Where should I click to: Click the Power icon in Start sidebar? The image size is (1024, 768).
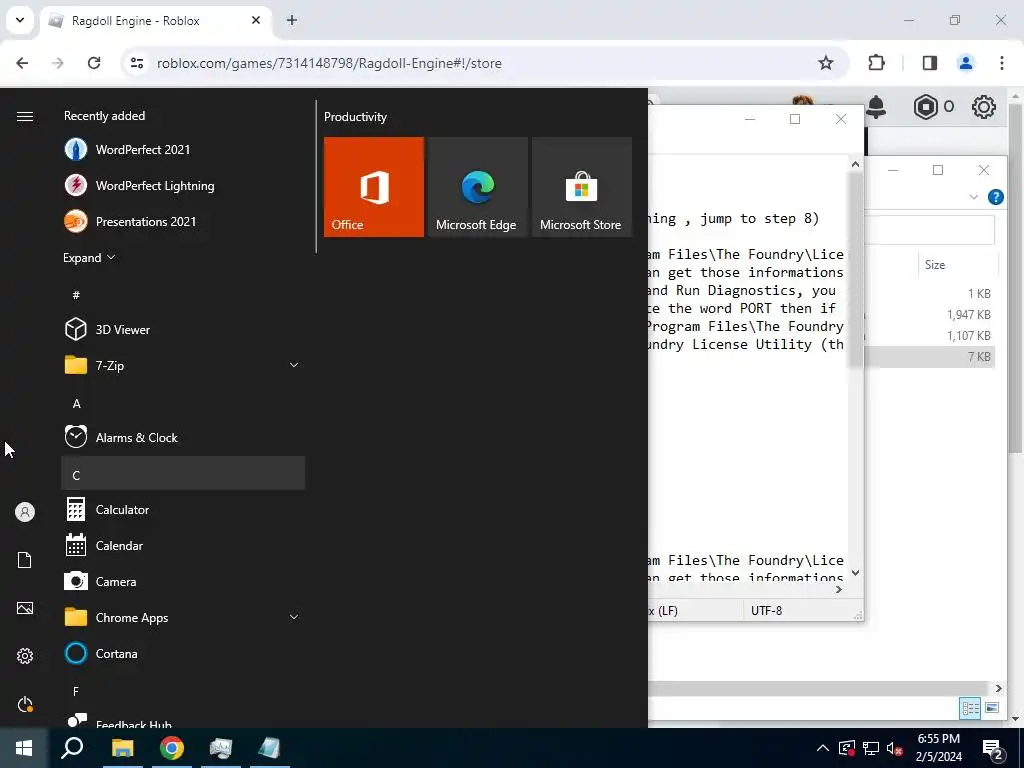(x=25, y=704)
